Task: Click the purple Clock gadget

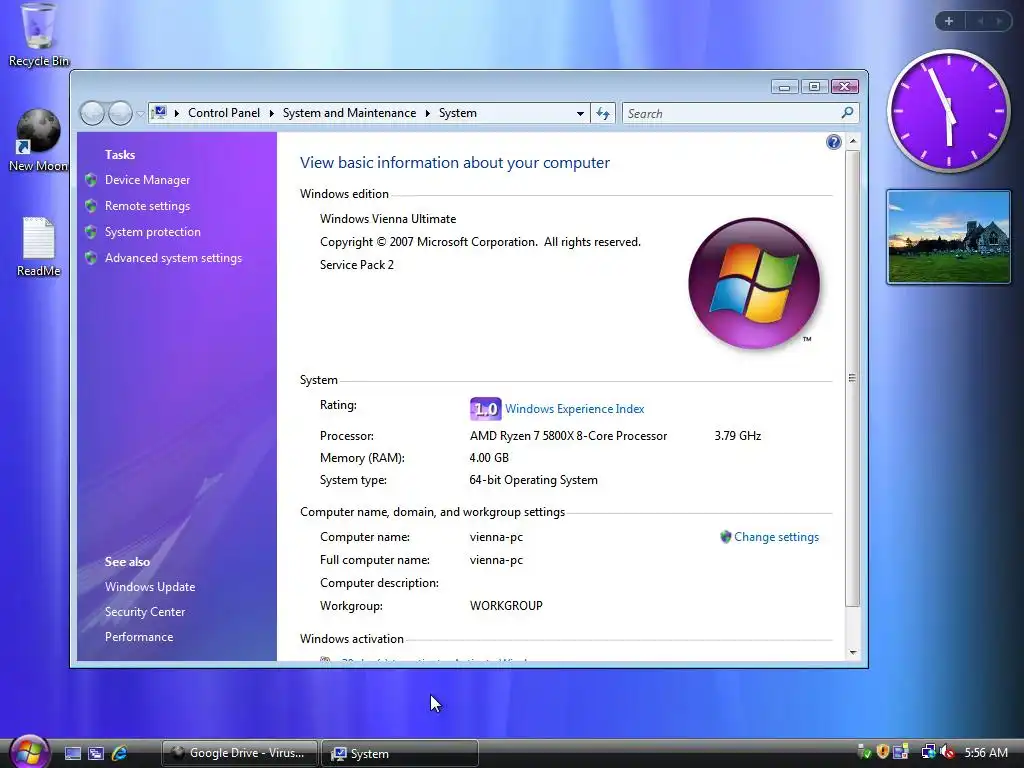Action: tap(948, 111)
